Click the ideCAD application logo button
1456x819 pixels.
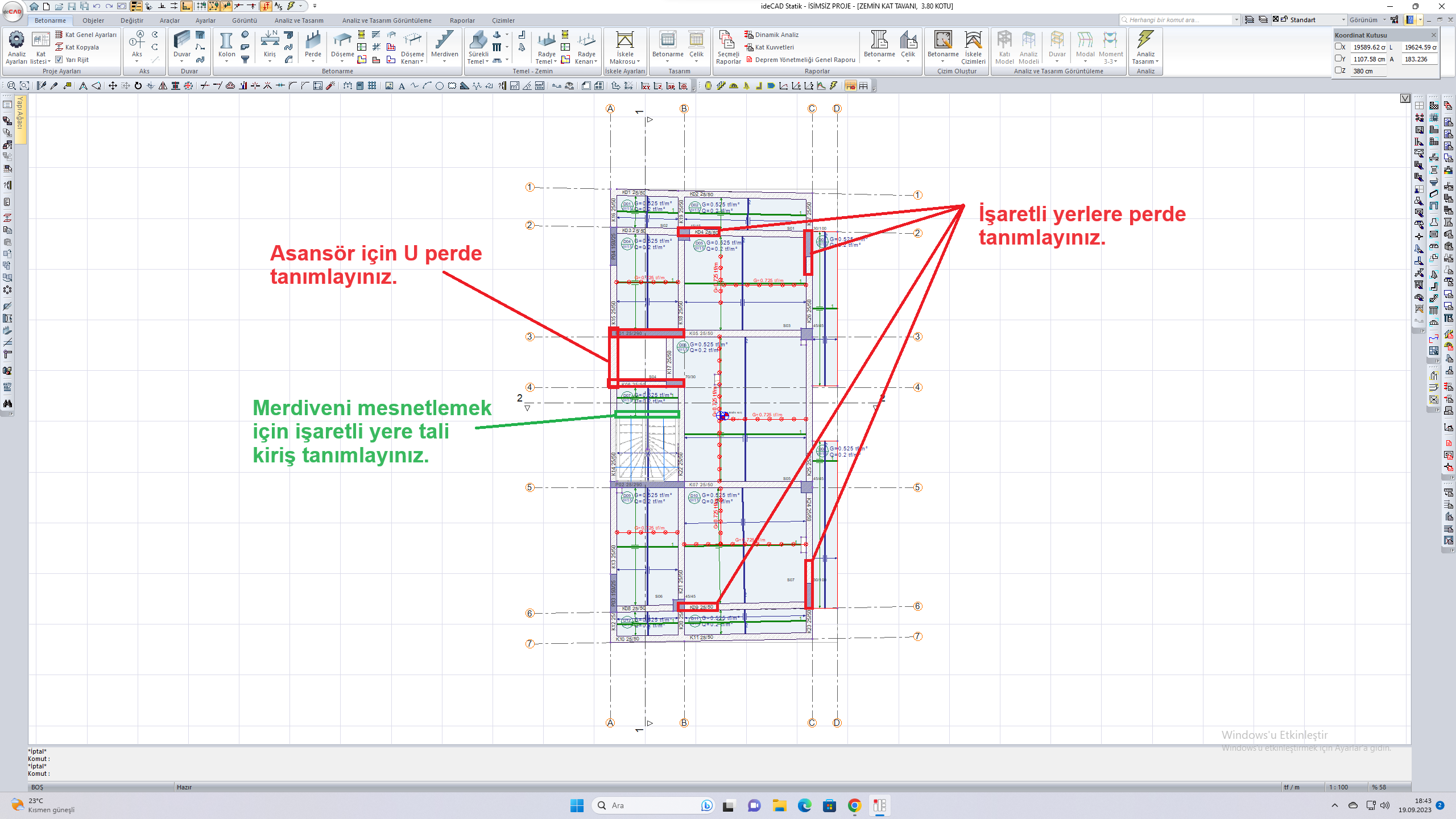(13, 11)
